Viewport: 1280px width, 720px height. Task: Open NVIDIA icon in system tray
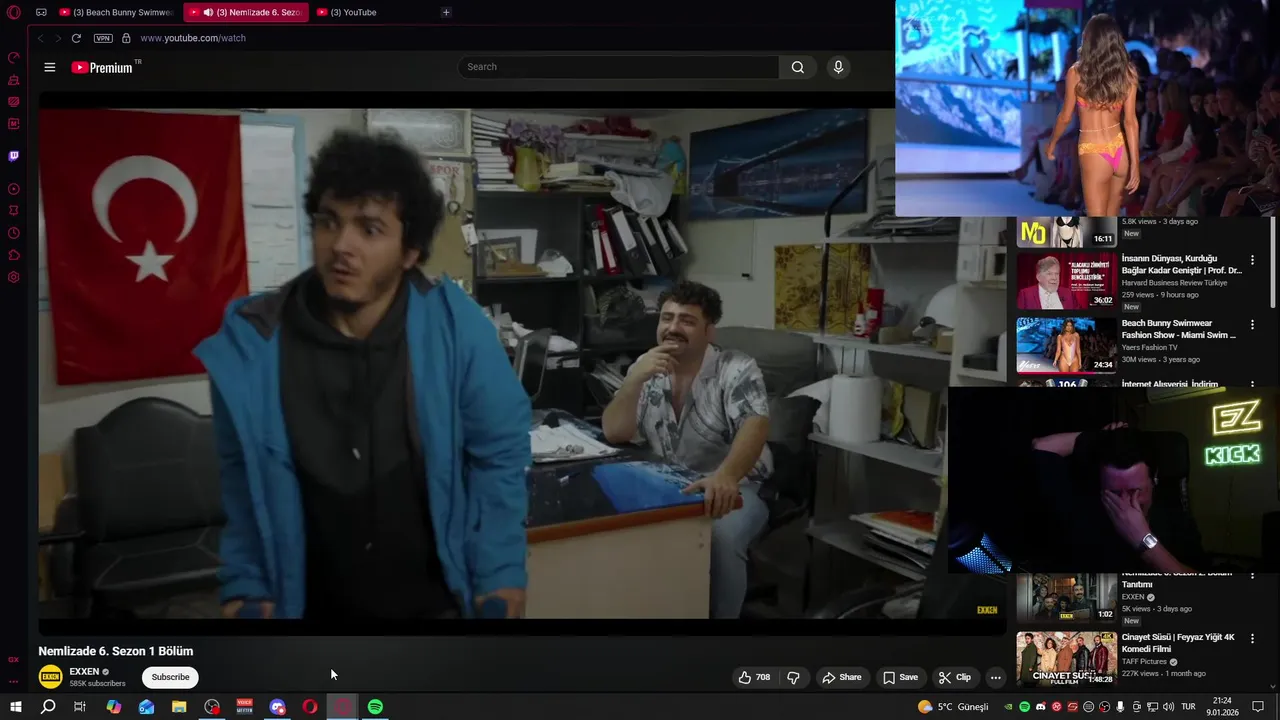(1008, 707)
